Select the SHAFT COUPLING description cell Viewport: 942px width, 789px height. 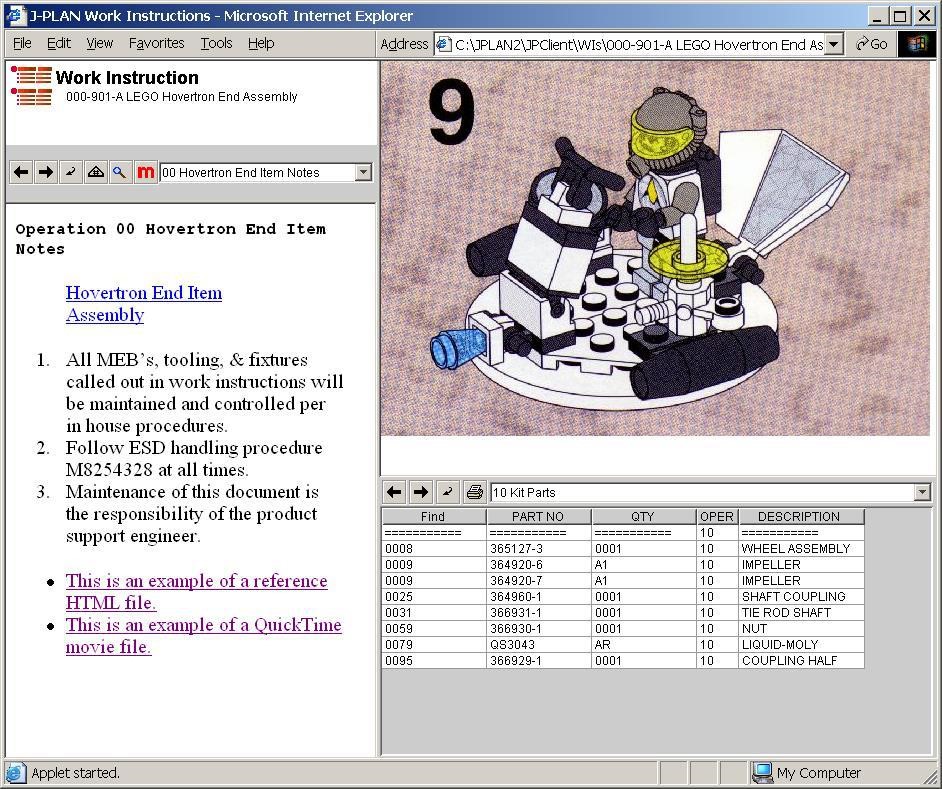pyautogui.click(x=801, y=597)
